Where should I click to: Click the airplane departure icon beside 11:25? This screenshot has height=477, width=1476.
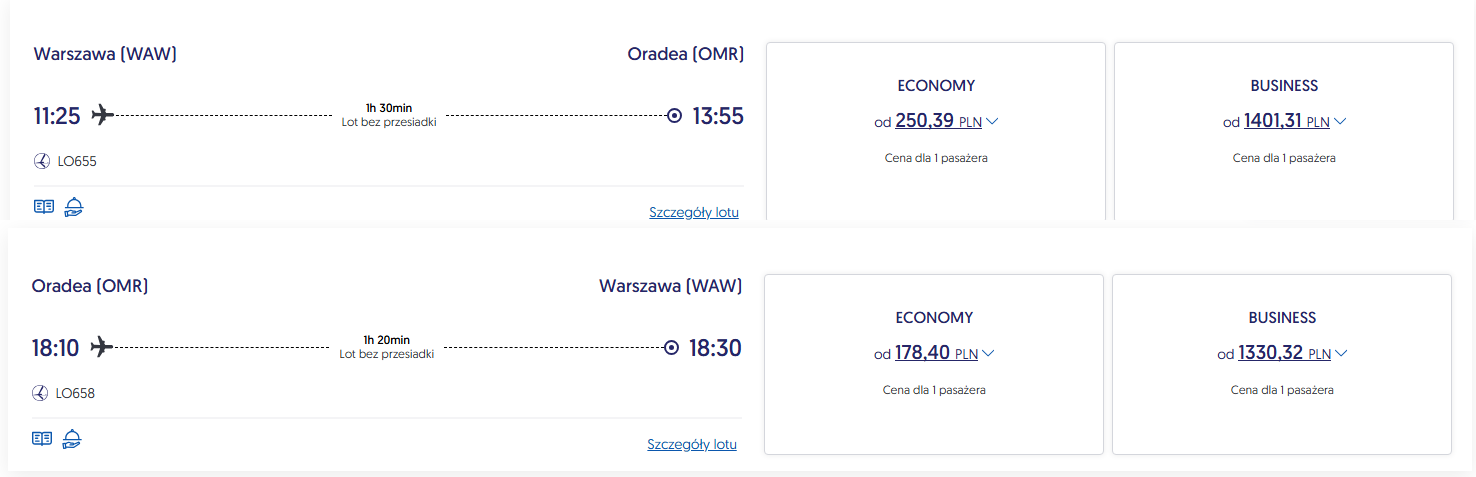102,115
